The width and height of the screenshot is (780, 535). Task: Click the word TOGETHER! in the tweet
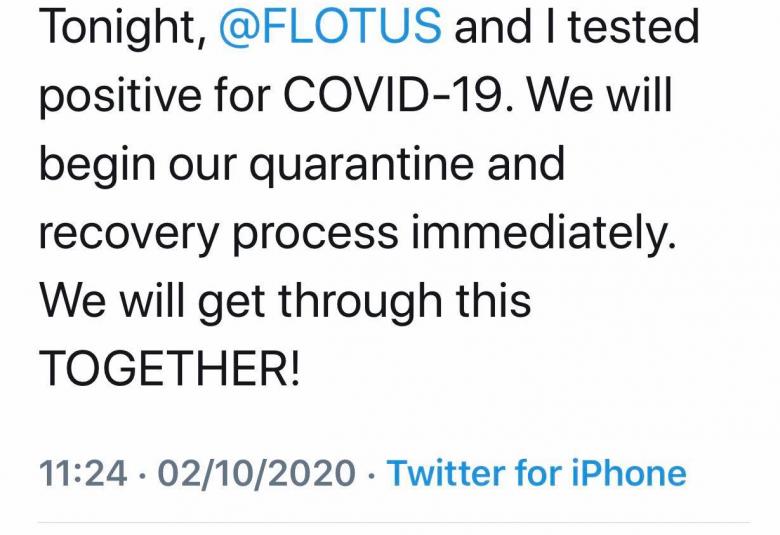(x=169, y=371)
